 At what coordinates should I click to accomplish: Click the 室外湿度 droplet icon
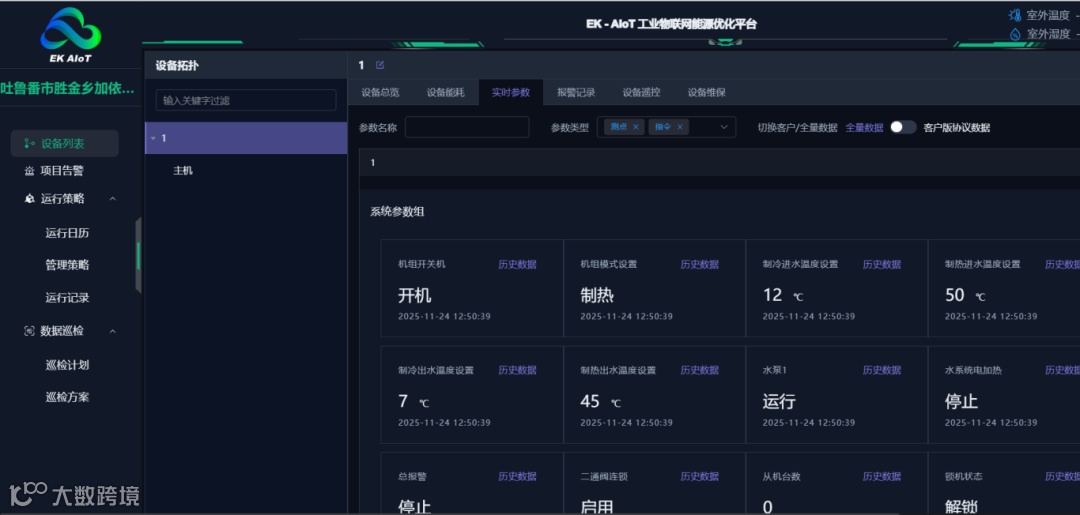tap(1015, 33)
